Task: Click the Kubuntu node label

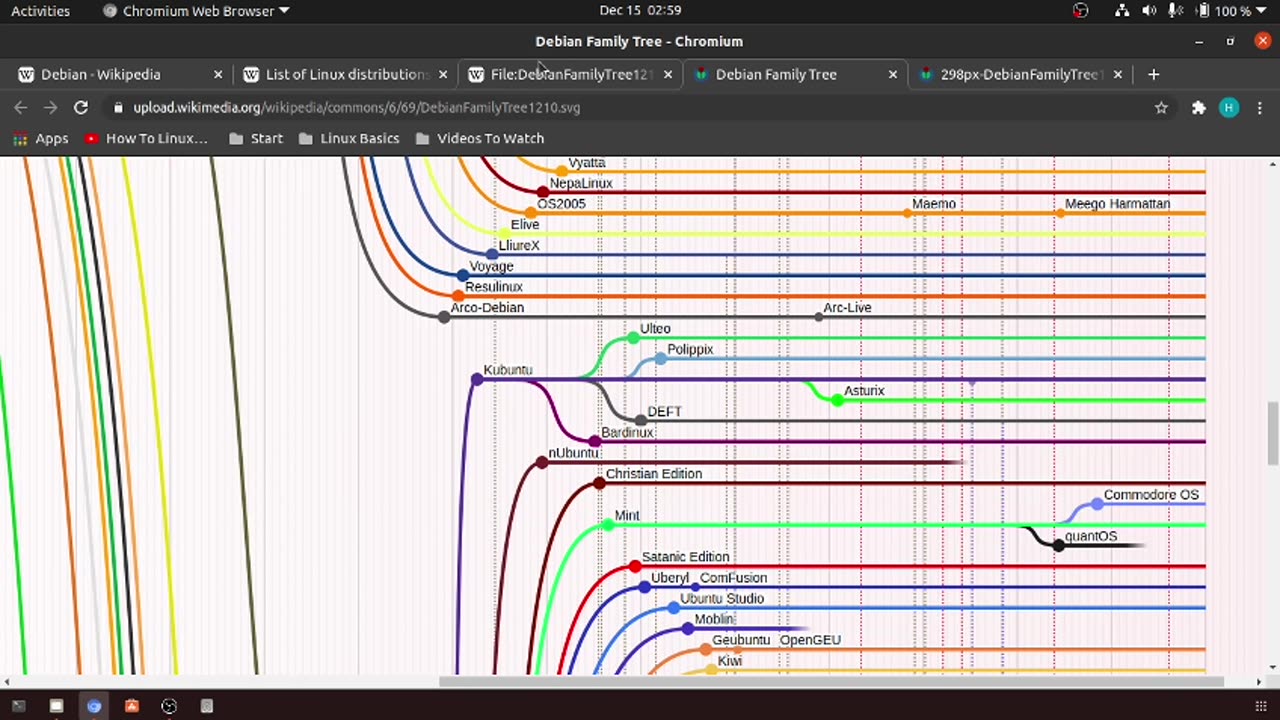Action: 507,370
